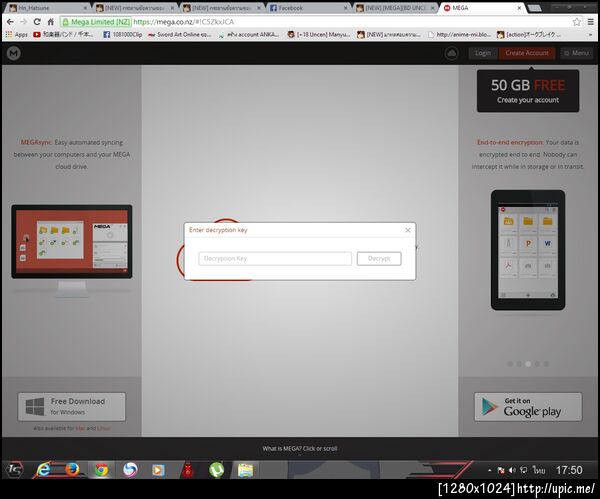Open the Chrome hamburger menu

(591, 22)
